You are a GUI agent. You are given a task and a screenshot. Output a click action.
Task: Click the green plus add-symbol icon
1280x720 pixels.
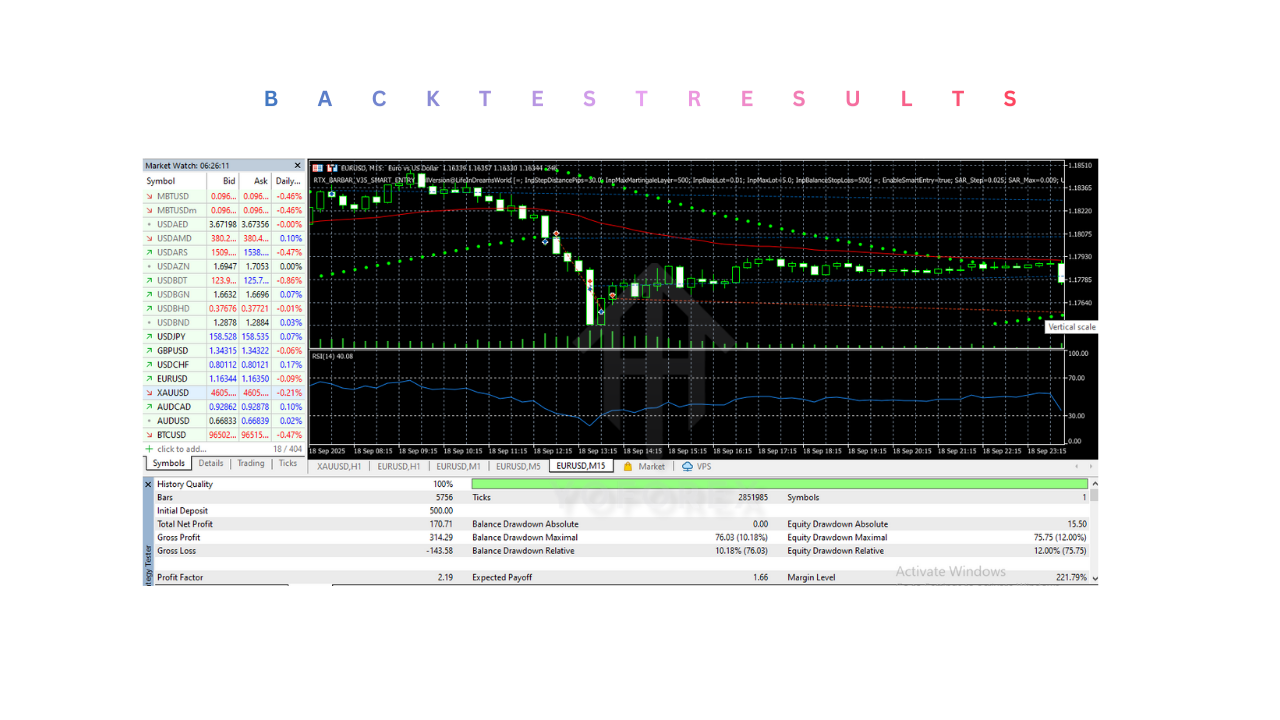(150, 450)
